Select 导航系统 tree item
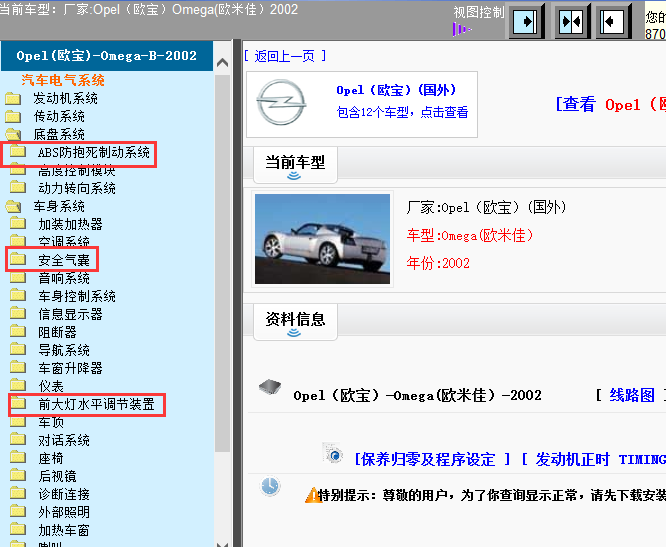This screenshot has width=666, height=547. (x=64, y=350)
